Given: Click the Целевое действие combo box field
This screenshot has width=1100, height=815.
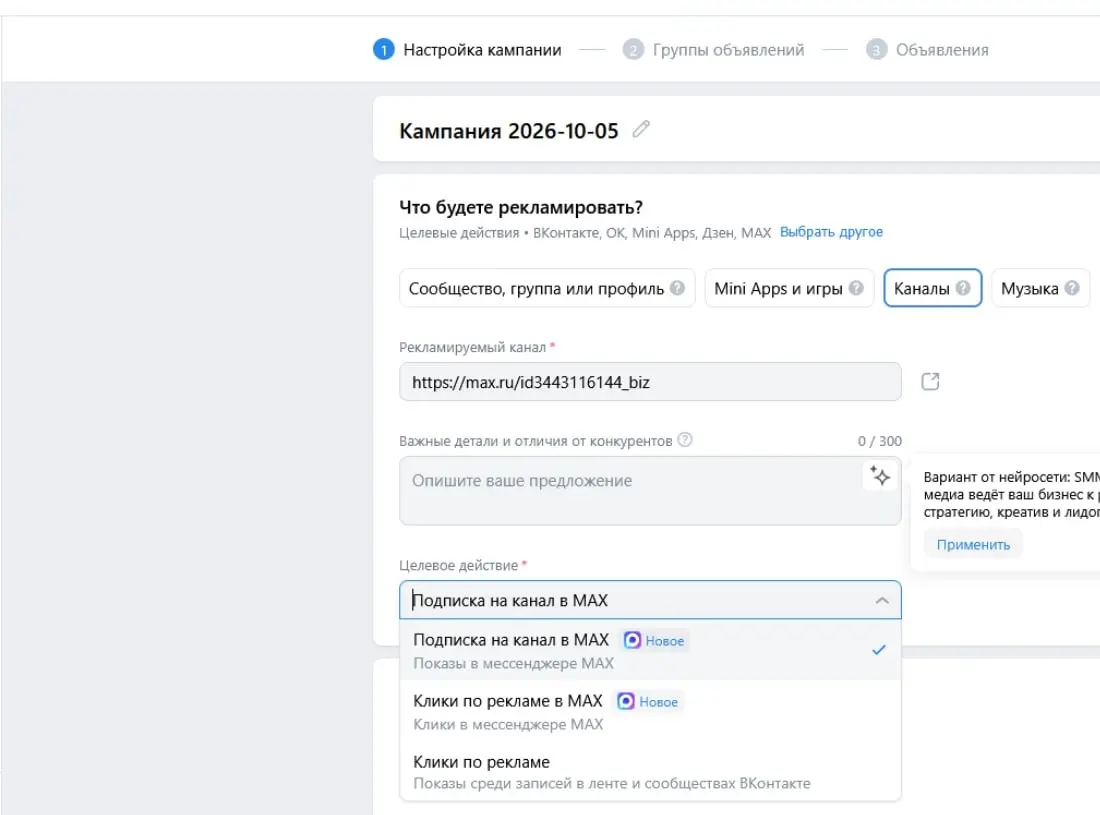Looking at the screenshot, I should [x=650, y=600].
